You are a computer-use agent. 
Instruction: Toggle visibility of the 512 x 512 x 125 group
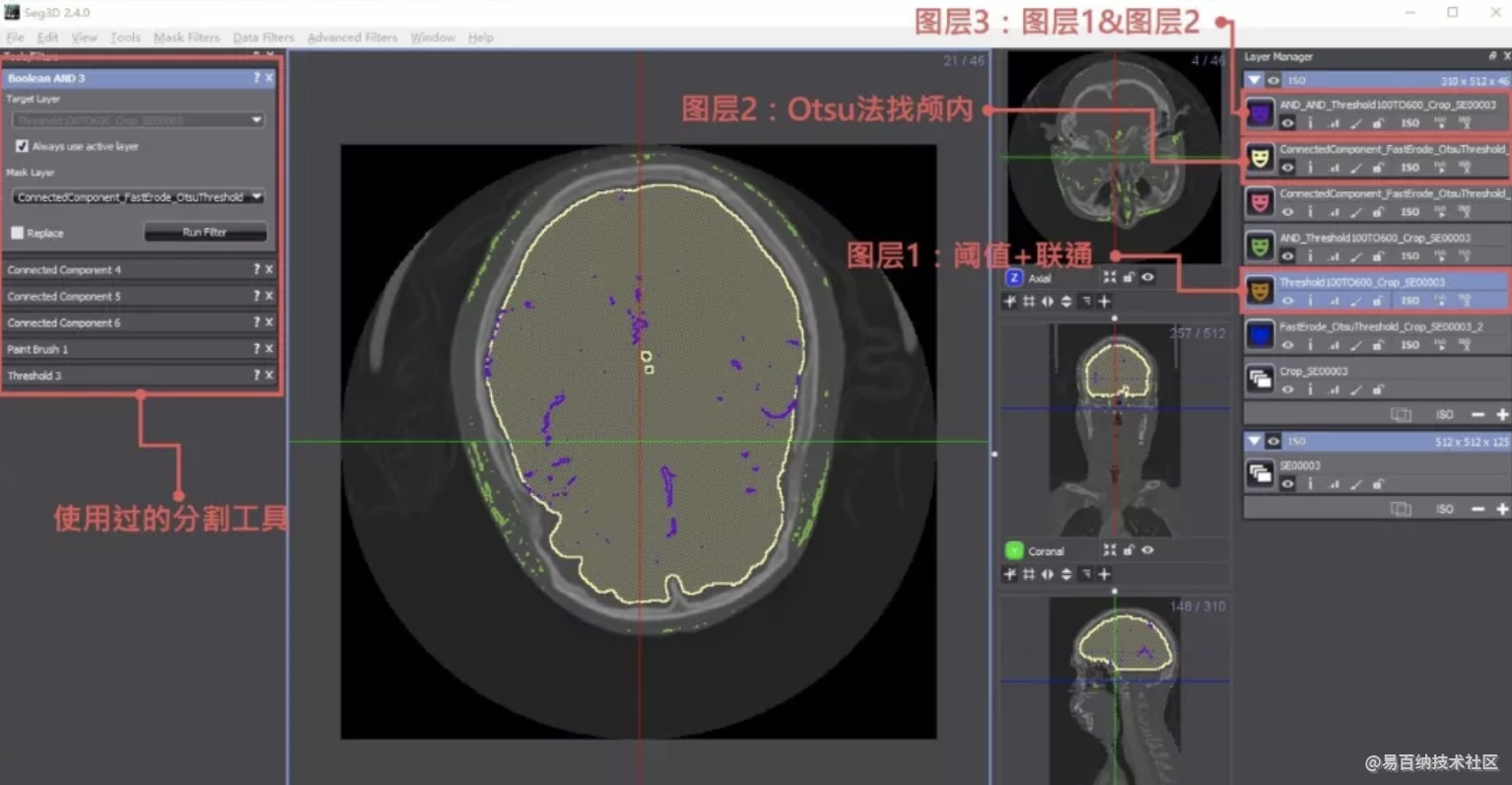[x=1273, y=442]
